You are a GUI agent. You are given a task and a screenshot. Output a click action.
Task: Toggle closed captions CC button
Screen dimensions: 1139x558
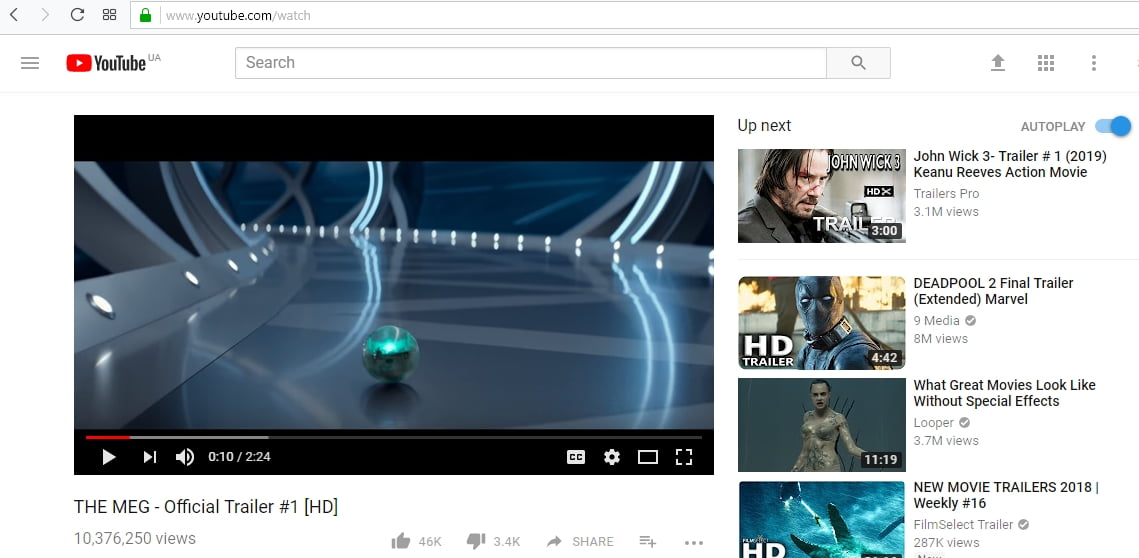pyautogui.click(x=576, y=457)
